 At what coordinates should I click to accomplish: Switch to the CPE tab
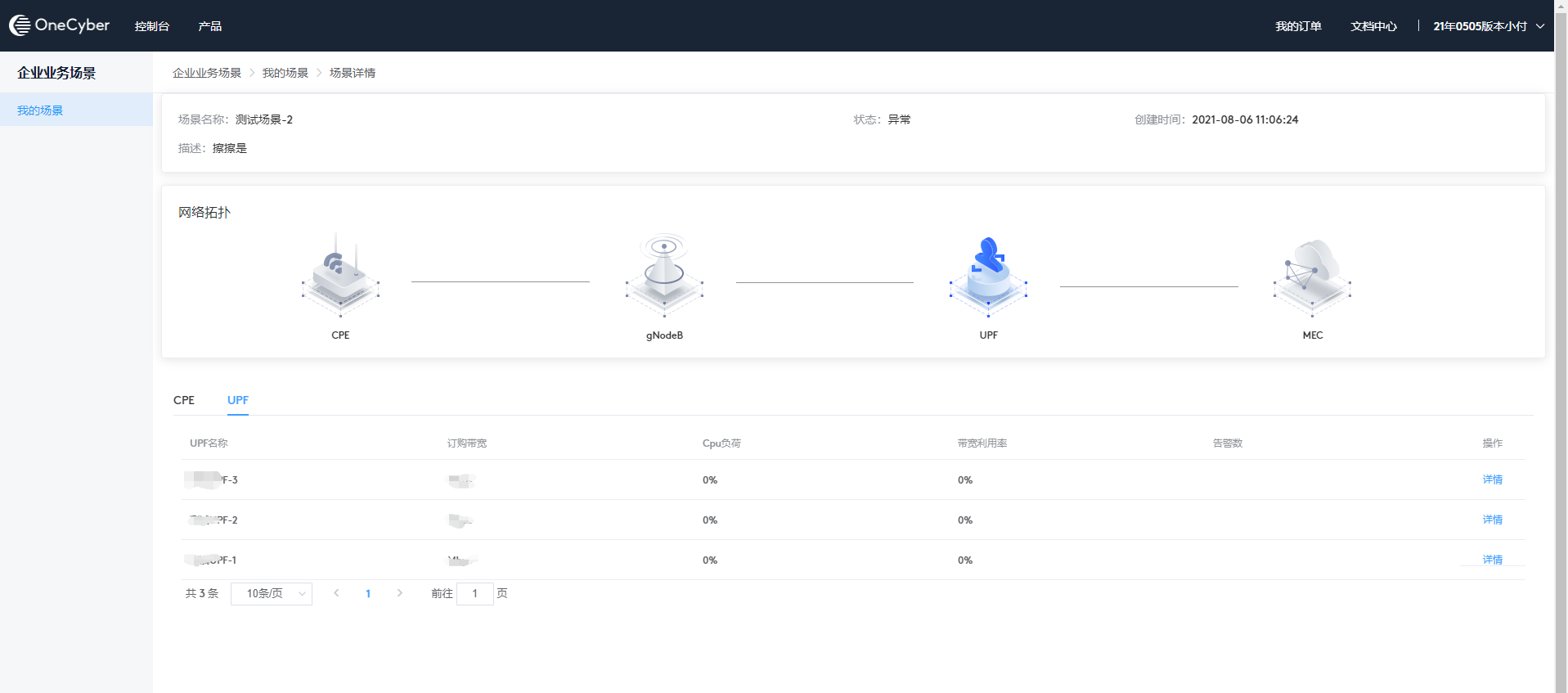point(184,400)
